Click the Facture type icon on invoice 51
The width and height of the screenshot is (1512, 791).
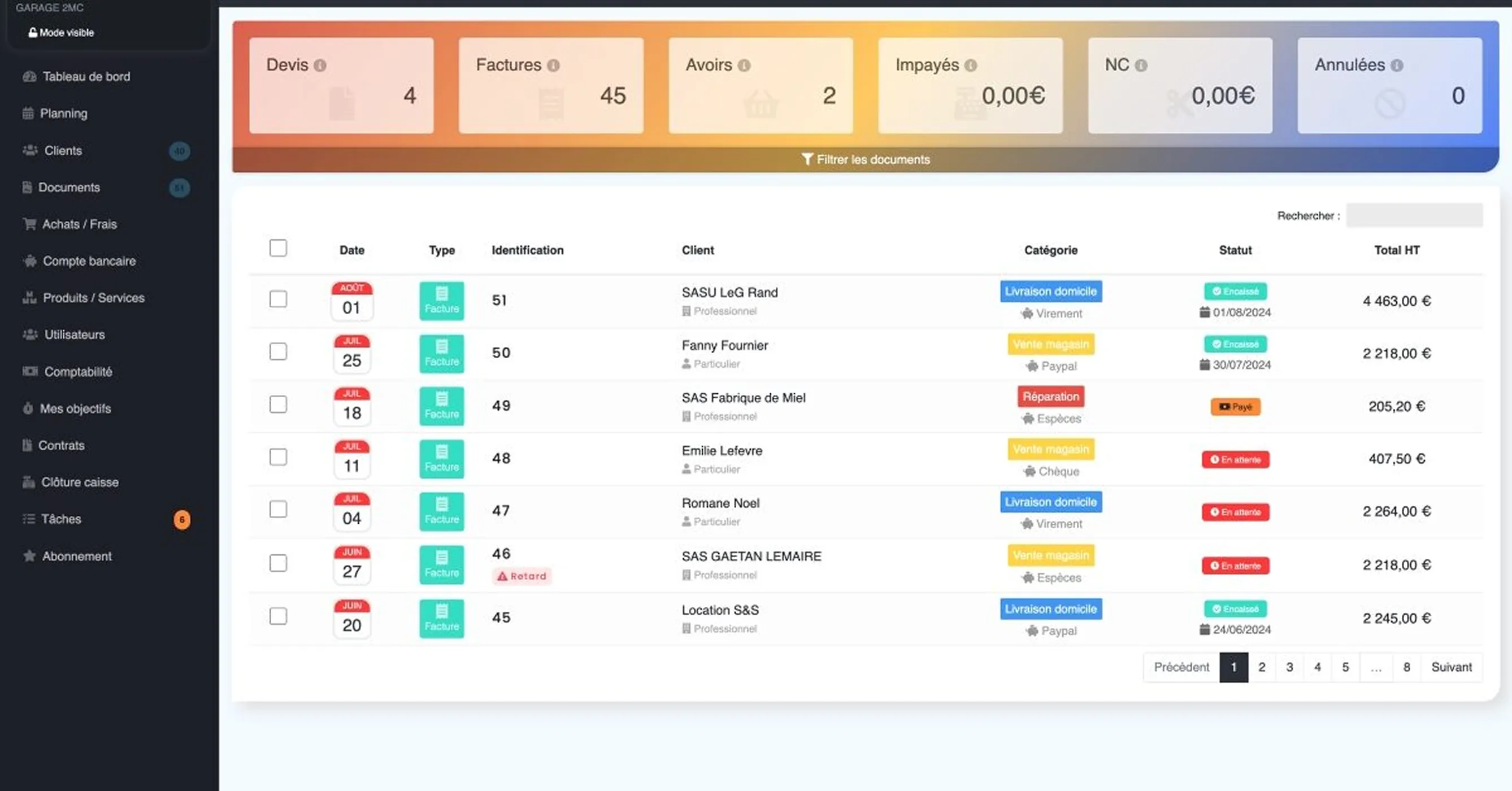point(441,301)
